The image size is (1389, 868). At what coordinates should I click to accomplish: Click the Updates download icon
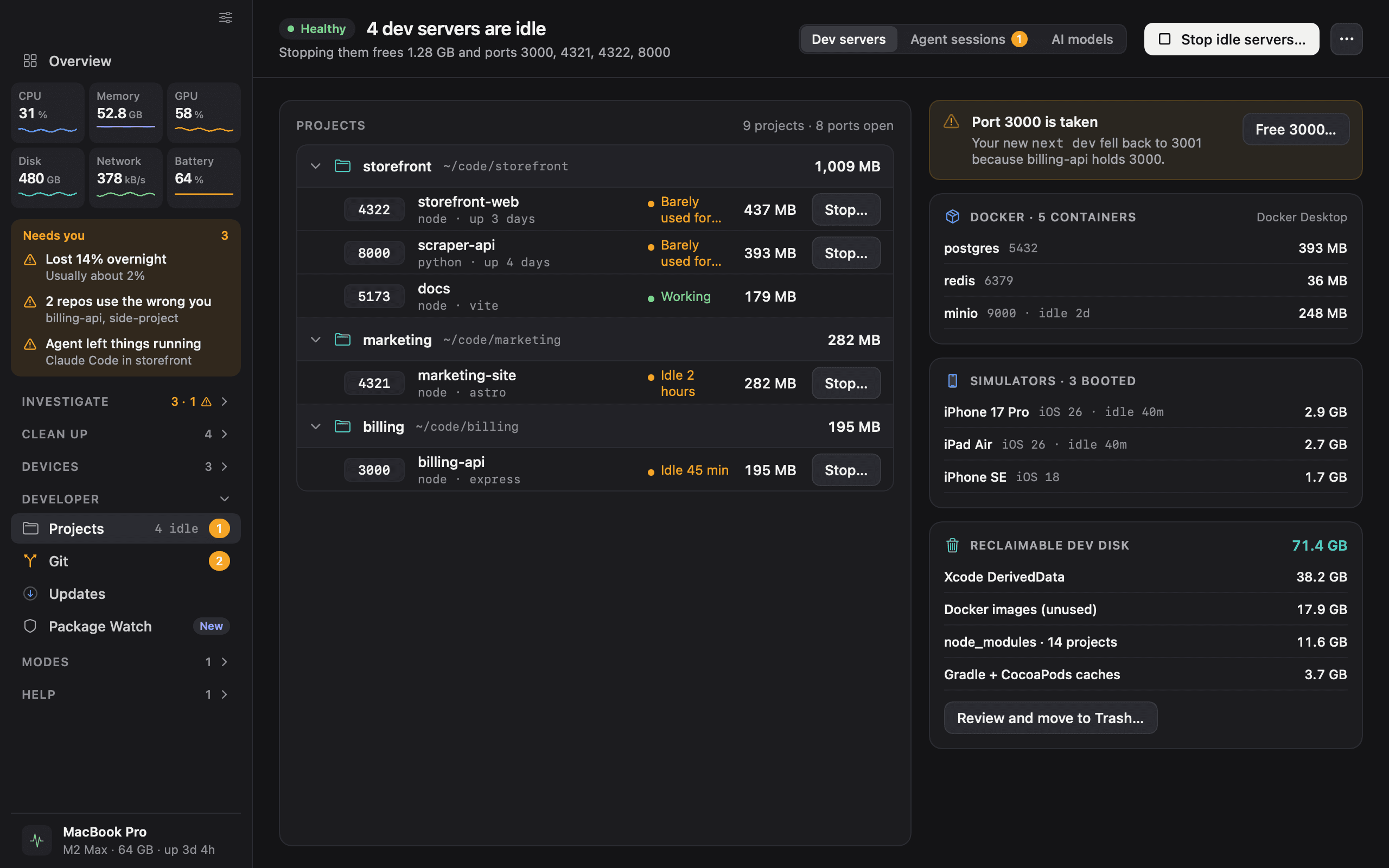(x=30, y=593)
